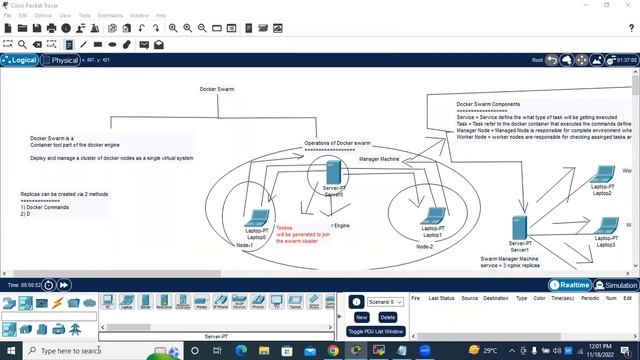The height and width of the screenshot is (360, 640).
Task: Choose the Connections lightning category
Action: 58,303
